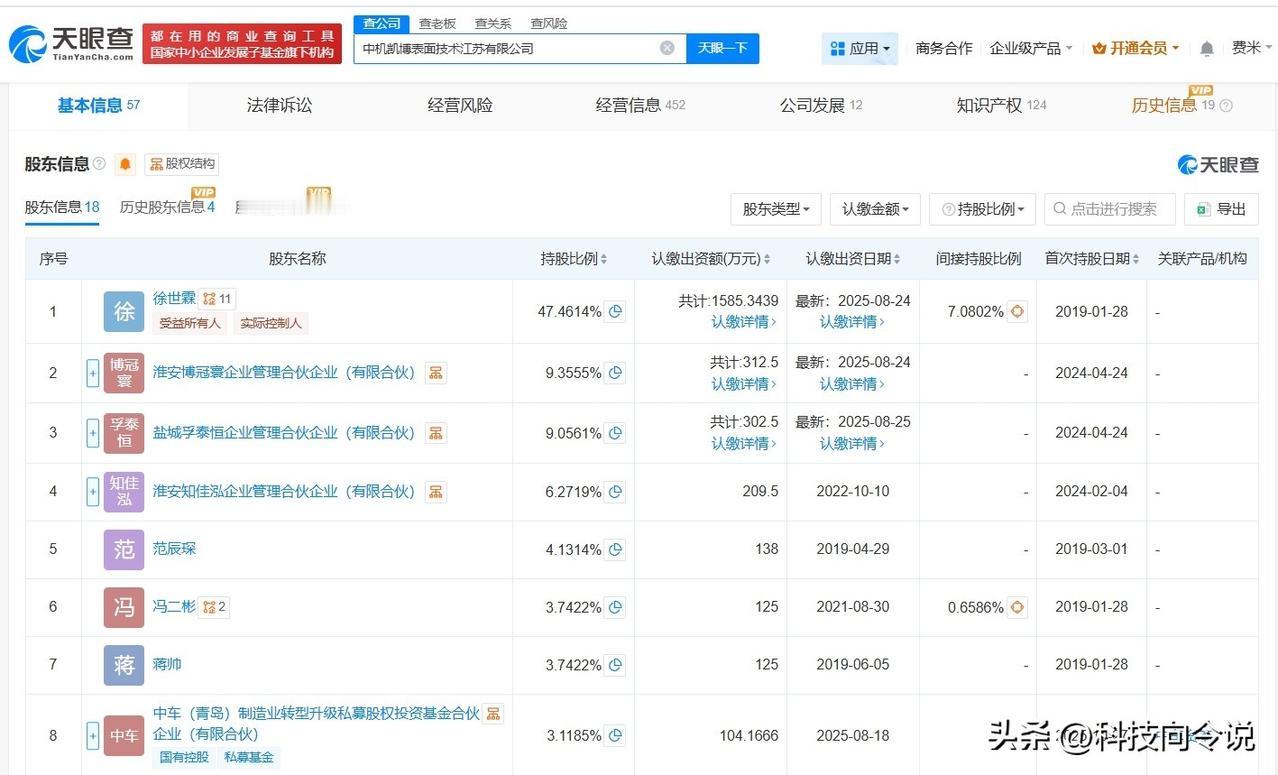The image size is (1278, 775).
Task: Clear the search box with the X icon
Action: point(667,48)
